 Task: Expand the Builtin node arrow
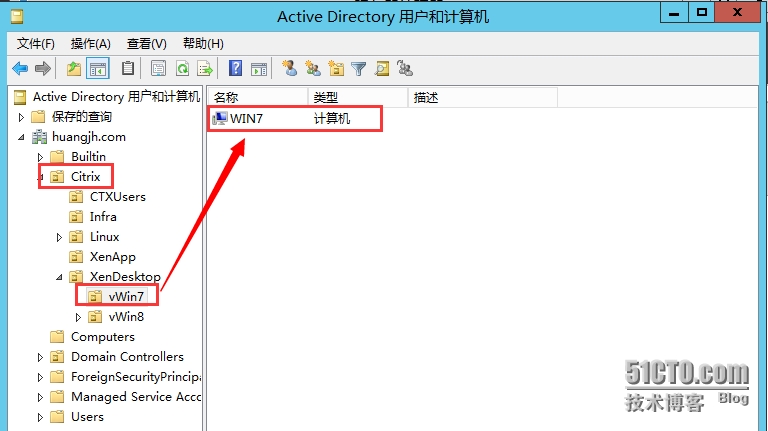click(x=40, y=157)
